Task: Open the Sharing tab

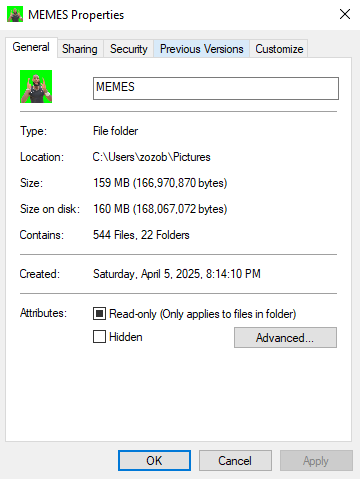Action: pyautogui.click(x=80, y=49)
